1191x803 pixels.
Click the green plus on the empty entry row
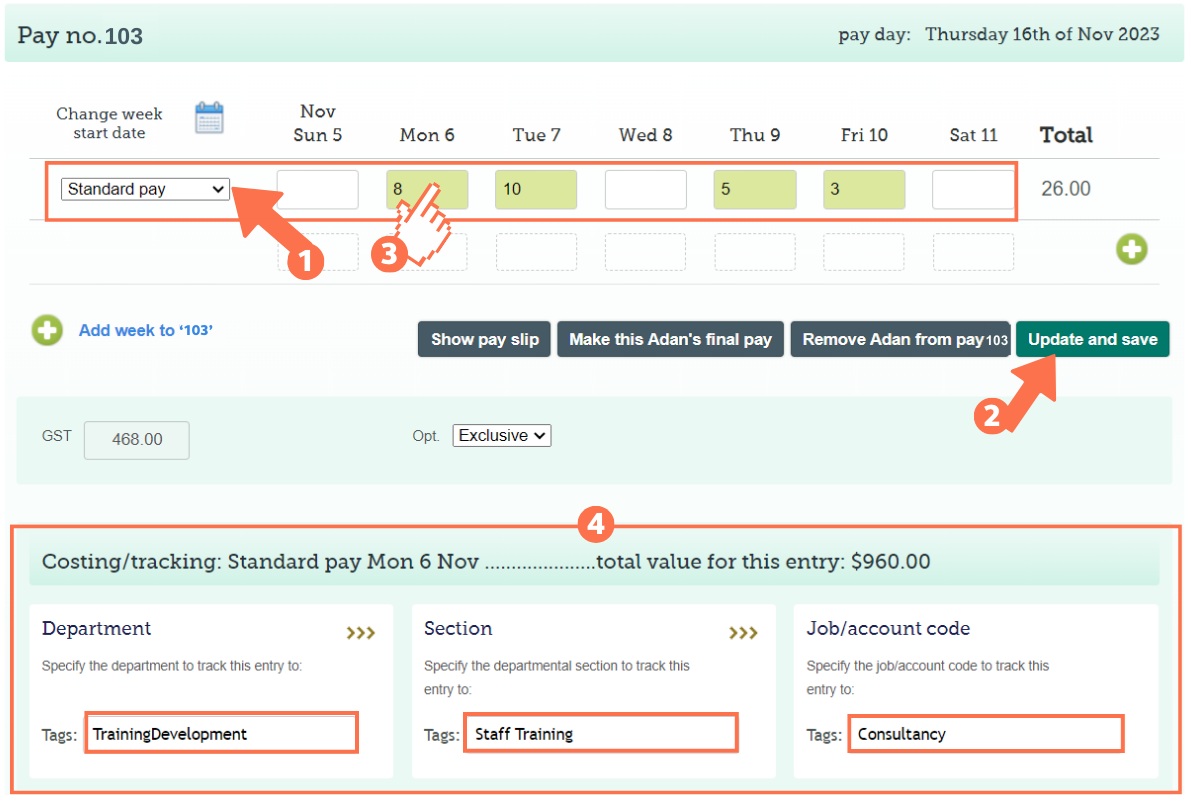tap(1131, 250)
